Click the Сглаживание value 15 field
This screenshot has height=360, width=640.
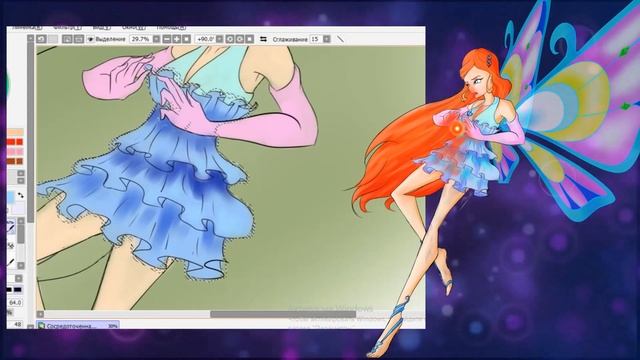316,39
